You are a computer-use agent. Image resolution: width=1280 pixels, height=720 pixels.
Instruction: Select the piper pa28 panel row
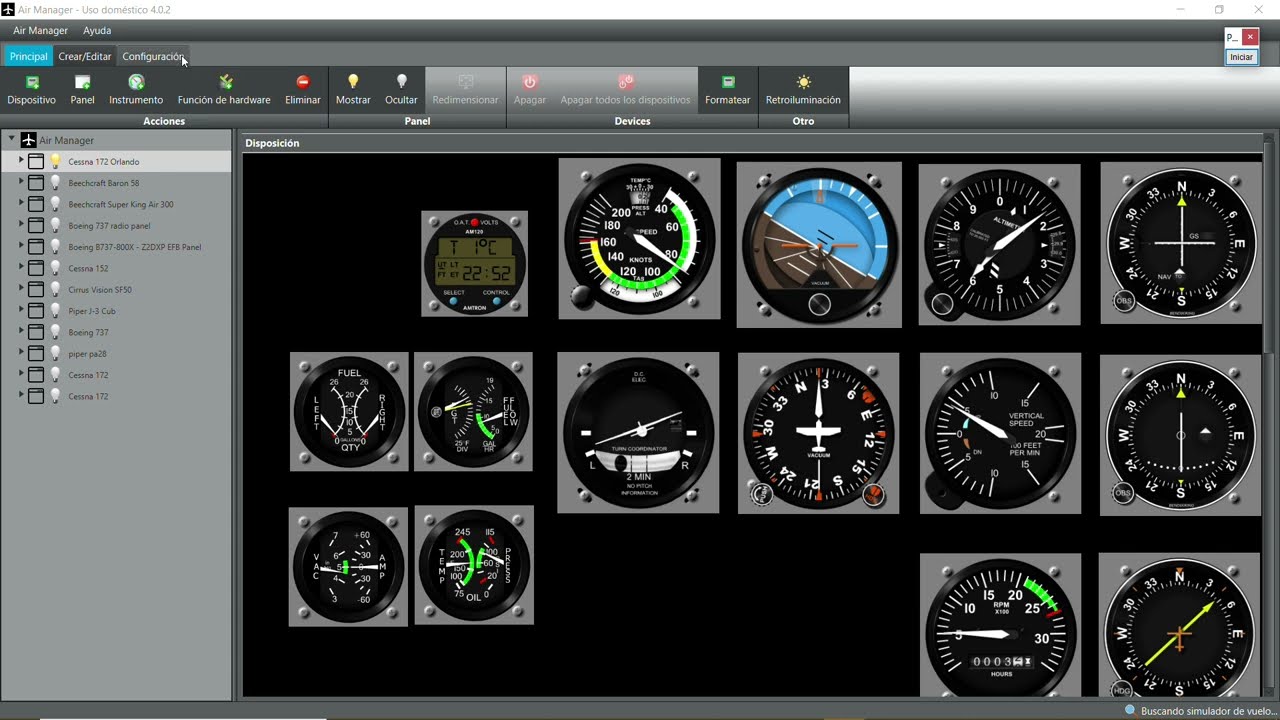point(116,353)
